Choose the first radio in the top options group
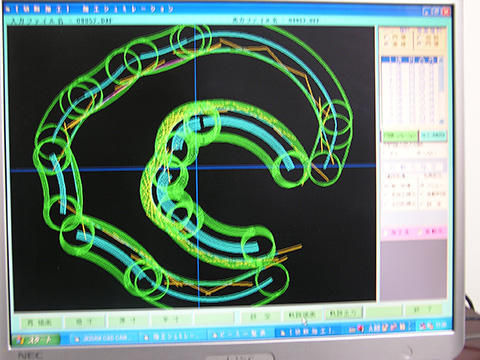This screenshot has width=480, height=360. [x=387, y=37]
